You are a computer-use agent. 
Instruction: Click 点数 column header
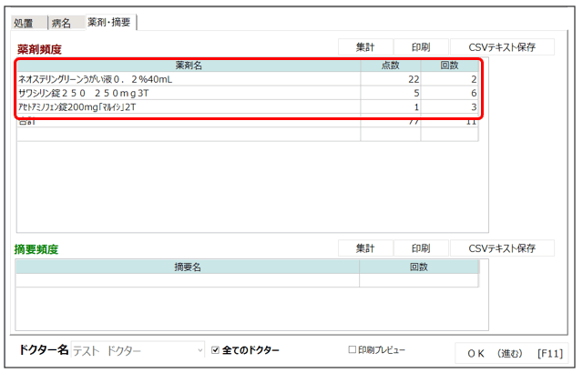[390, 65]
